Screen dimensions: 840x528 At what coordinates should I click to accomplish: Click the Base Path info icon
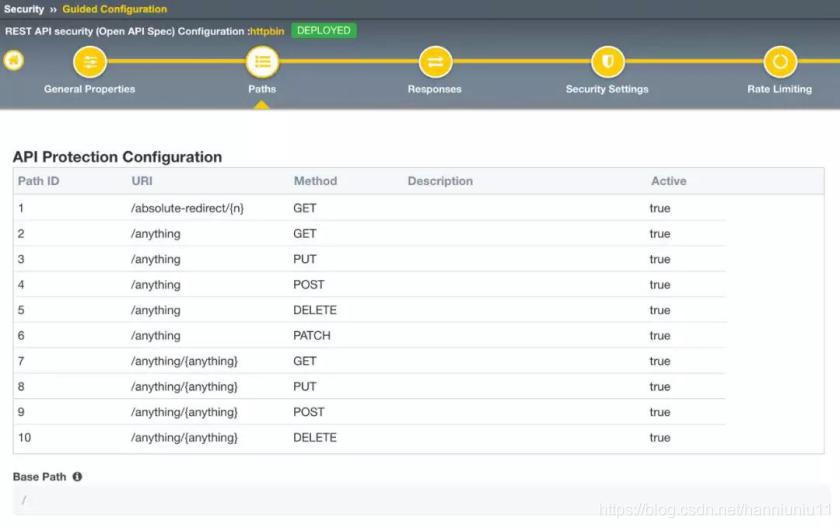coord(77,477)
